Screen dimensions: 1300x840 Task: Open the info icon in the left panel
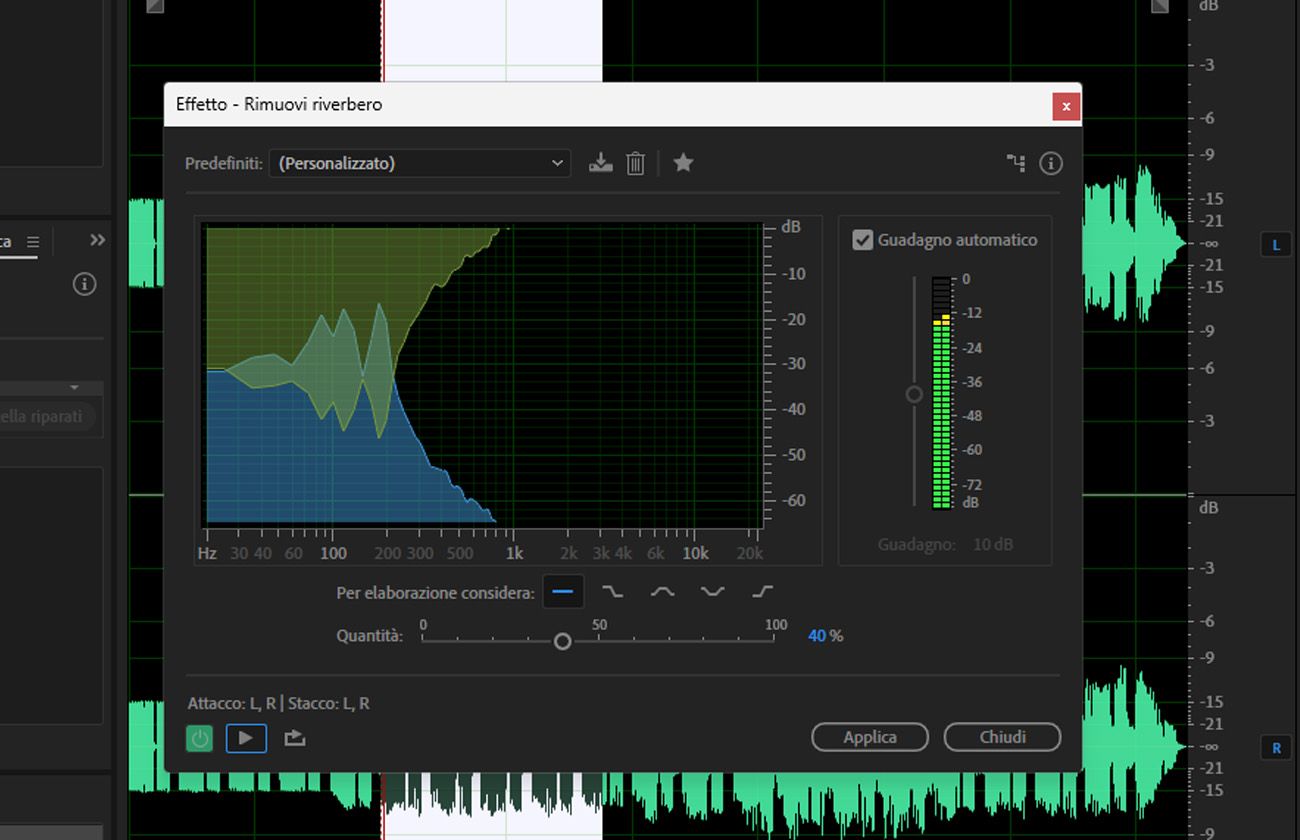(x=85, y=285)
